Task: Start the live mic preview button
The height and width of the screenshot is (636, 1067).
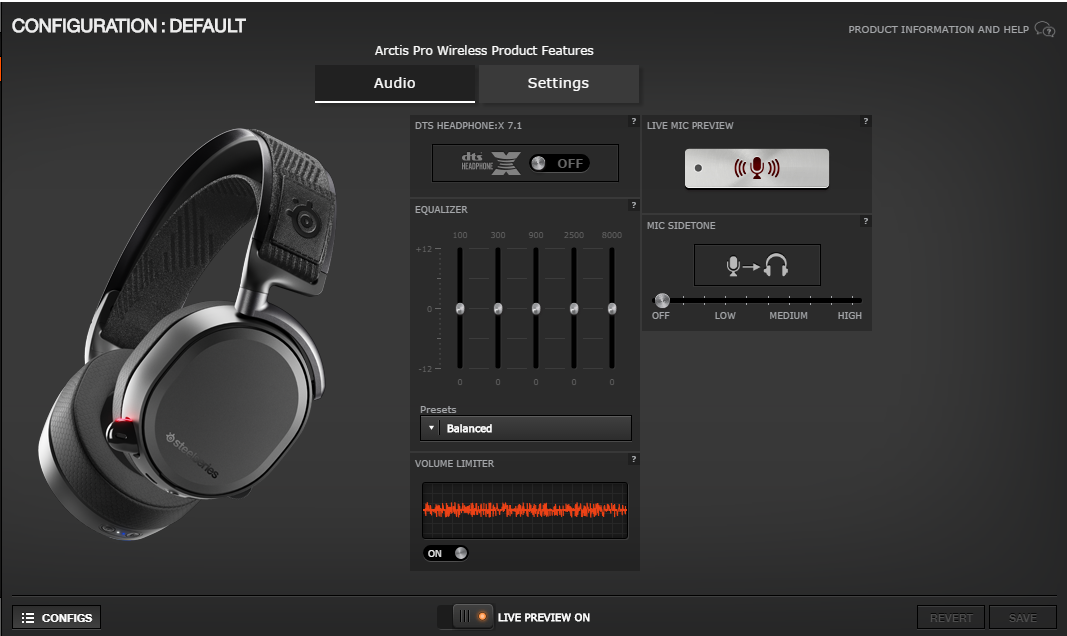Action: pos(757,168)
